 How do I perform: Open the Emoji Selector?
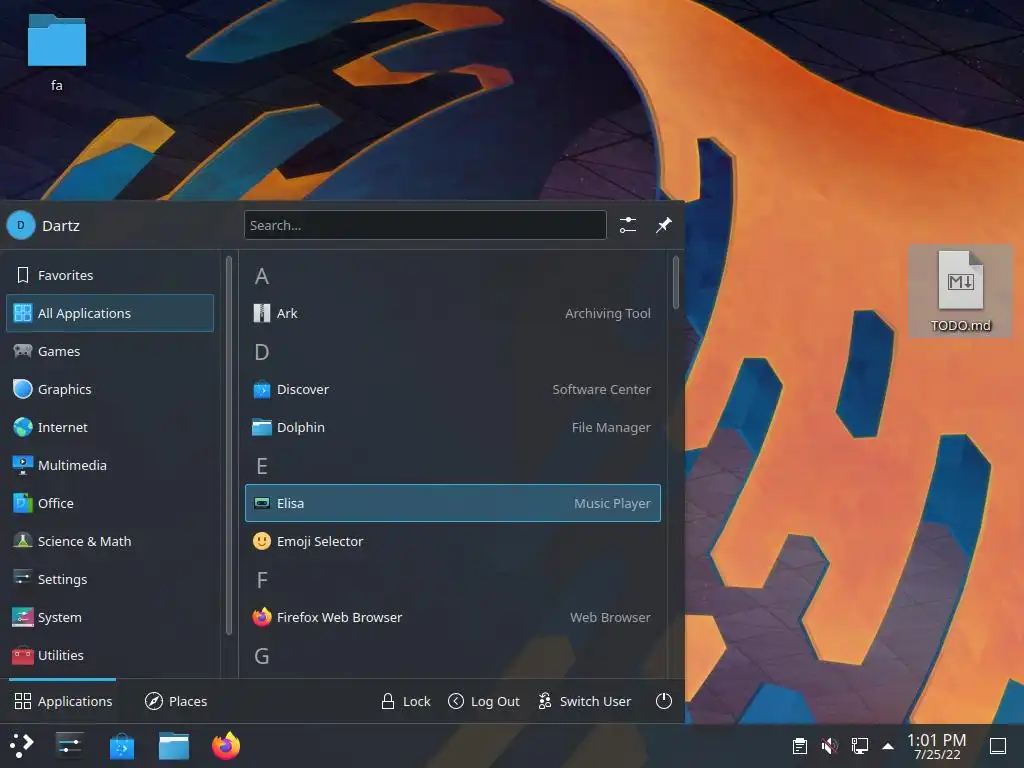pos(453,541)
